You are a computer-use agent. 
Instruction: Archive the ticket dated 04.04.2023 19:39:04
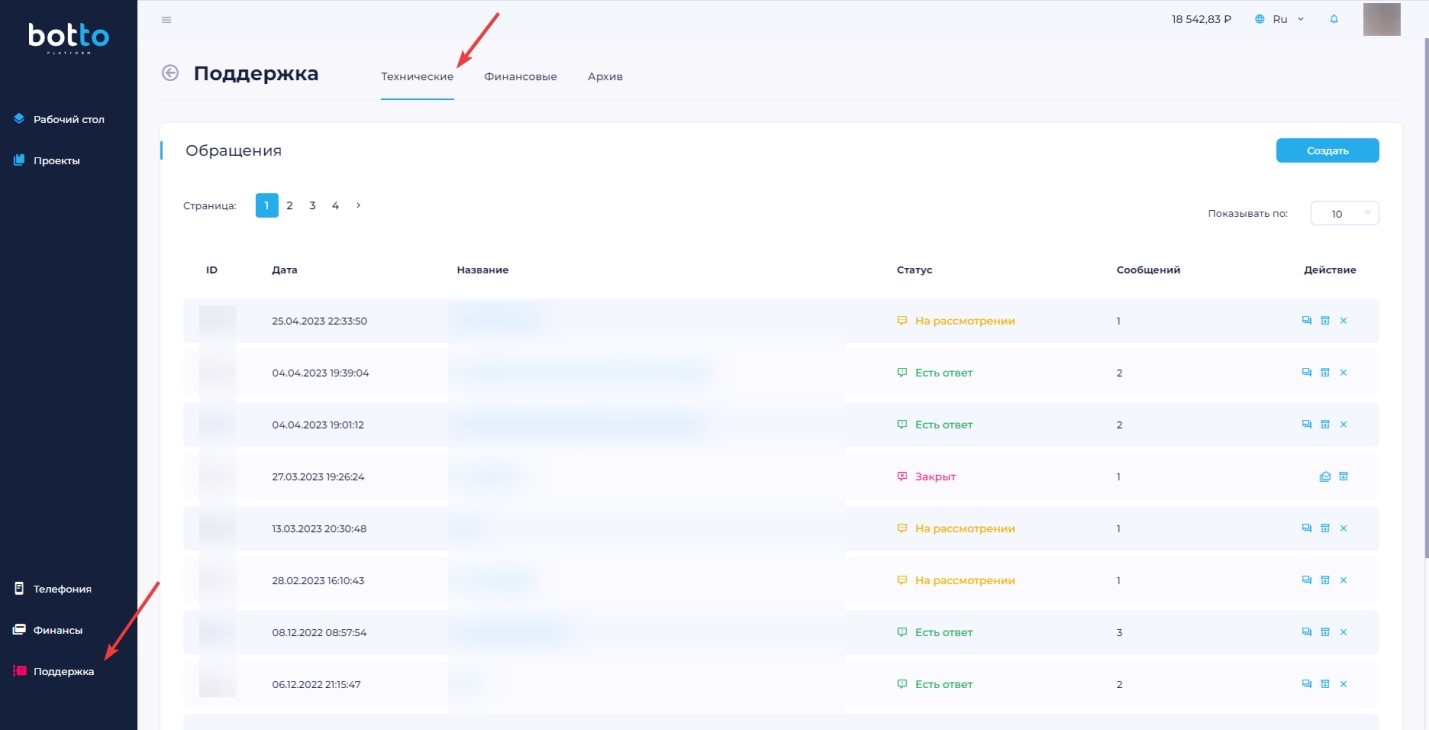click(1325, 373)
